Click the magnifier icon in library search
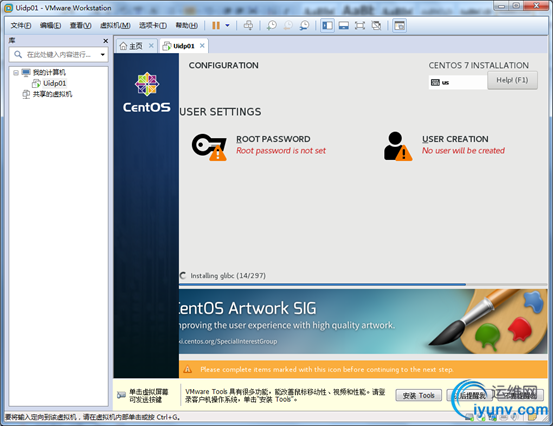This screenshot has height=426, width=554. (18, 54)
